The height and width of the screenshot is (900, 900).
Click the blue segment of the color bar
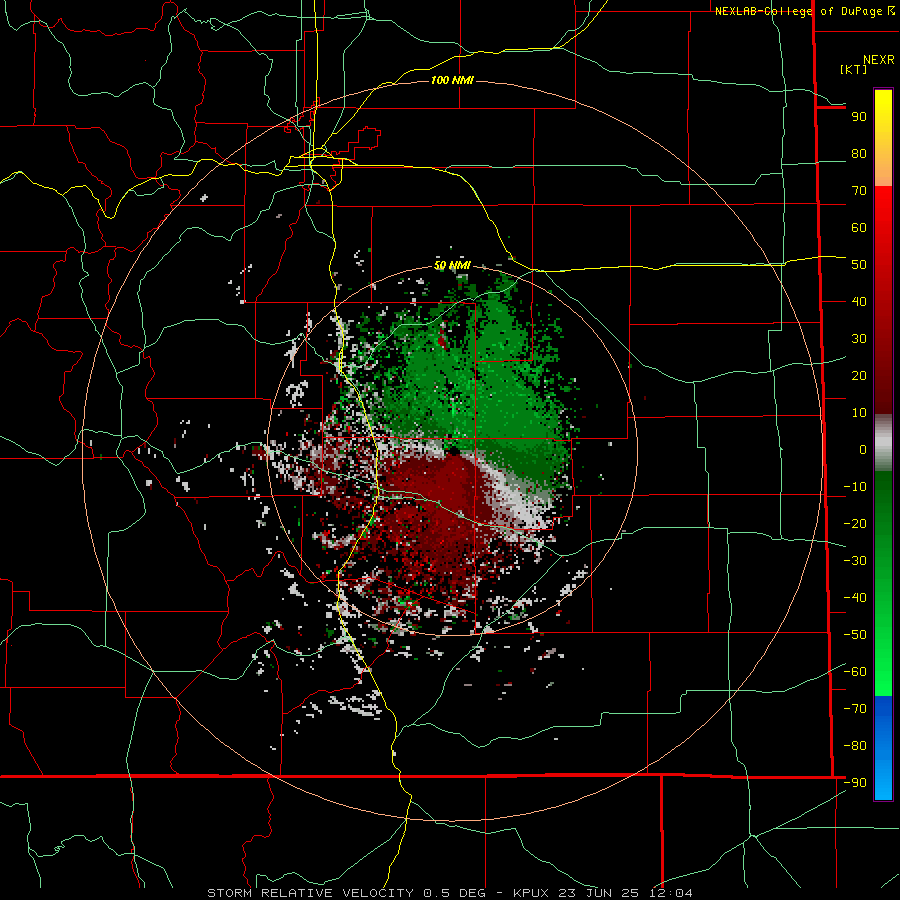coord(883,748)
